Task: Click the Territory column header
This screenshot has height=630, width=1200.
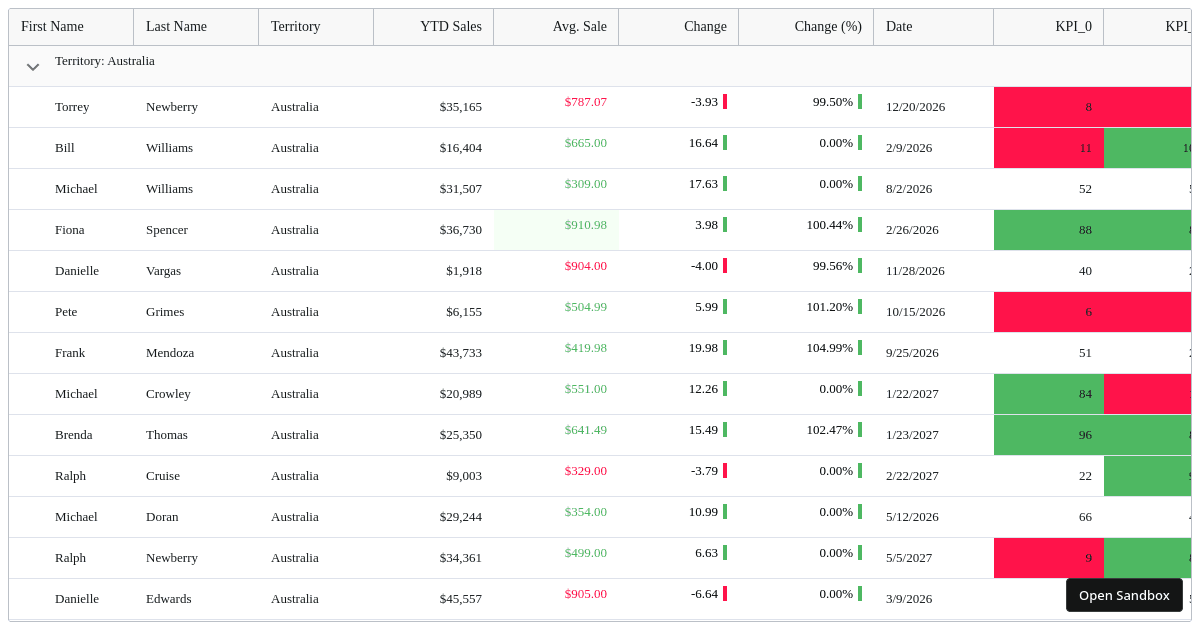Action: pos(316,27)
